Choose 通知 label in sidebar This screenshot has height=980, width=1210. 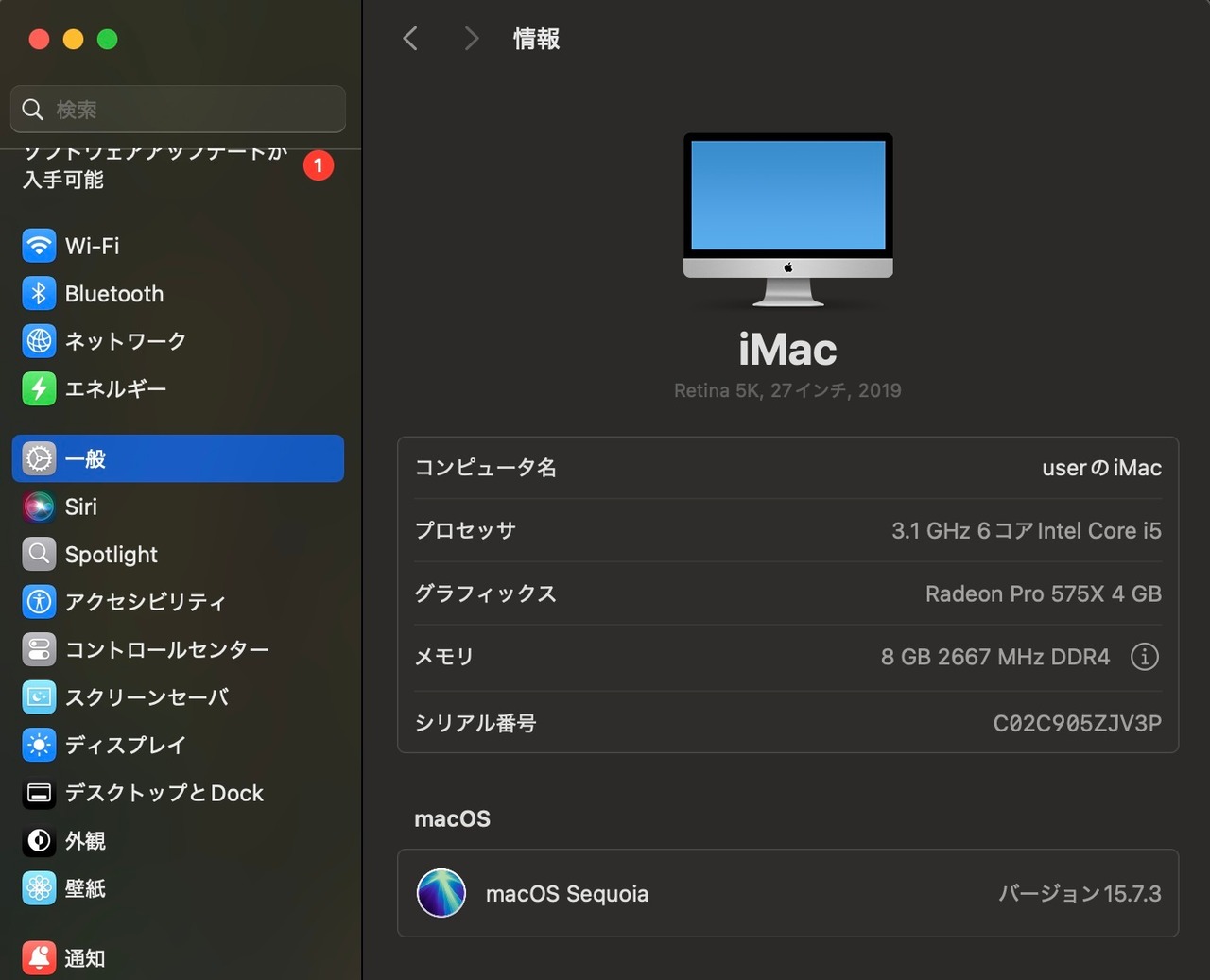(x=85, y=958)
